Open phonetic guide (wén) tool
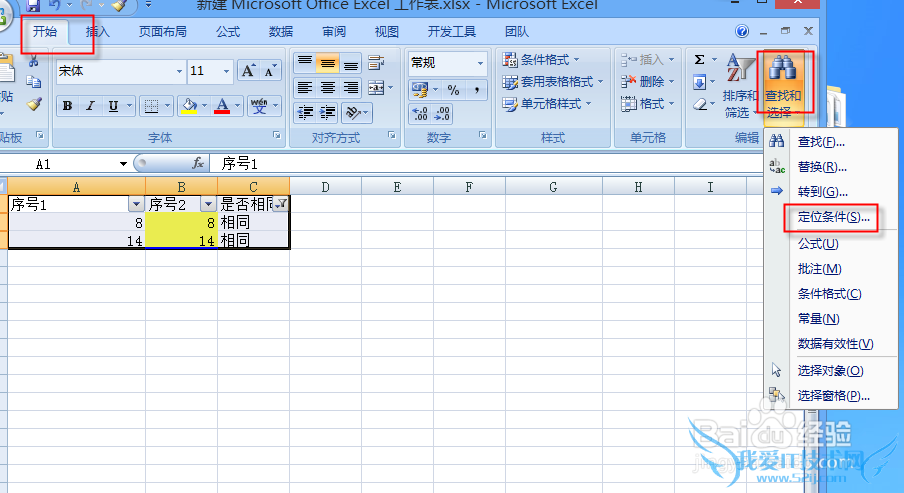 pos(259,106)
